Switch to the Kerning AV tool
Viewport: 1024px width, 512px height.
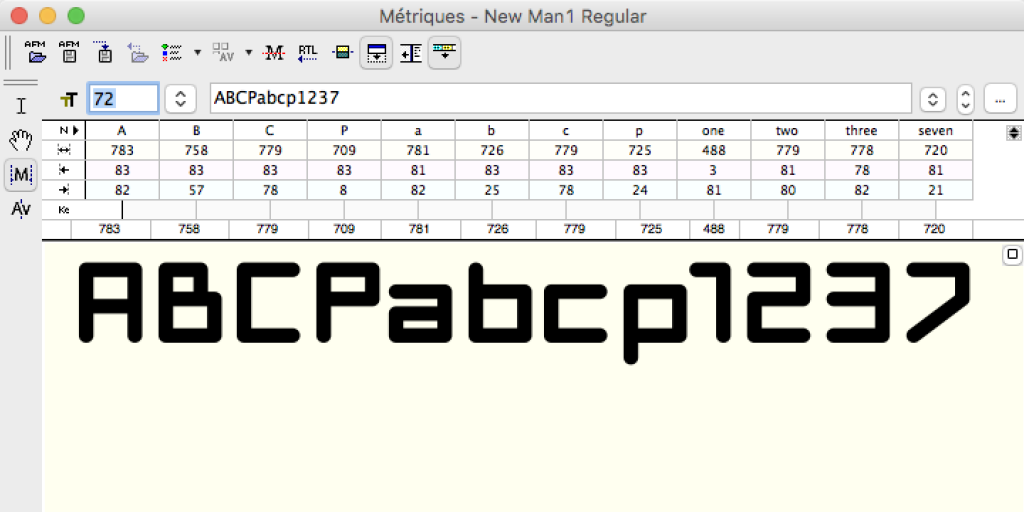21,208
